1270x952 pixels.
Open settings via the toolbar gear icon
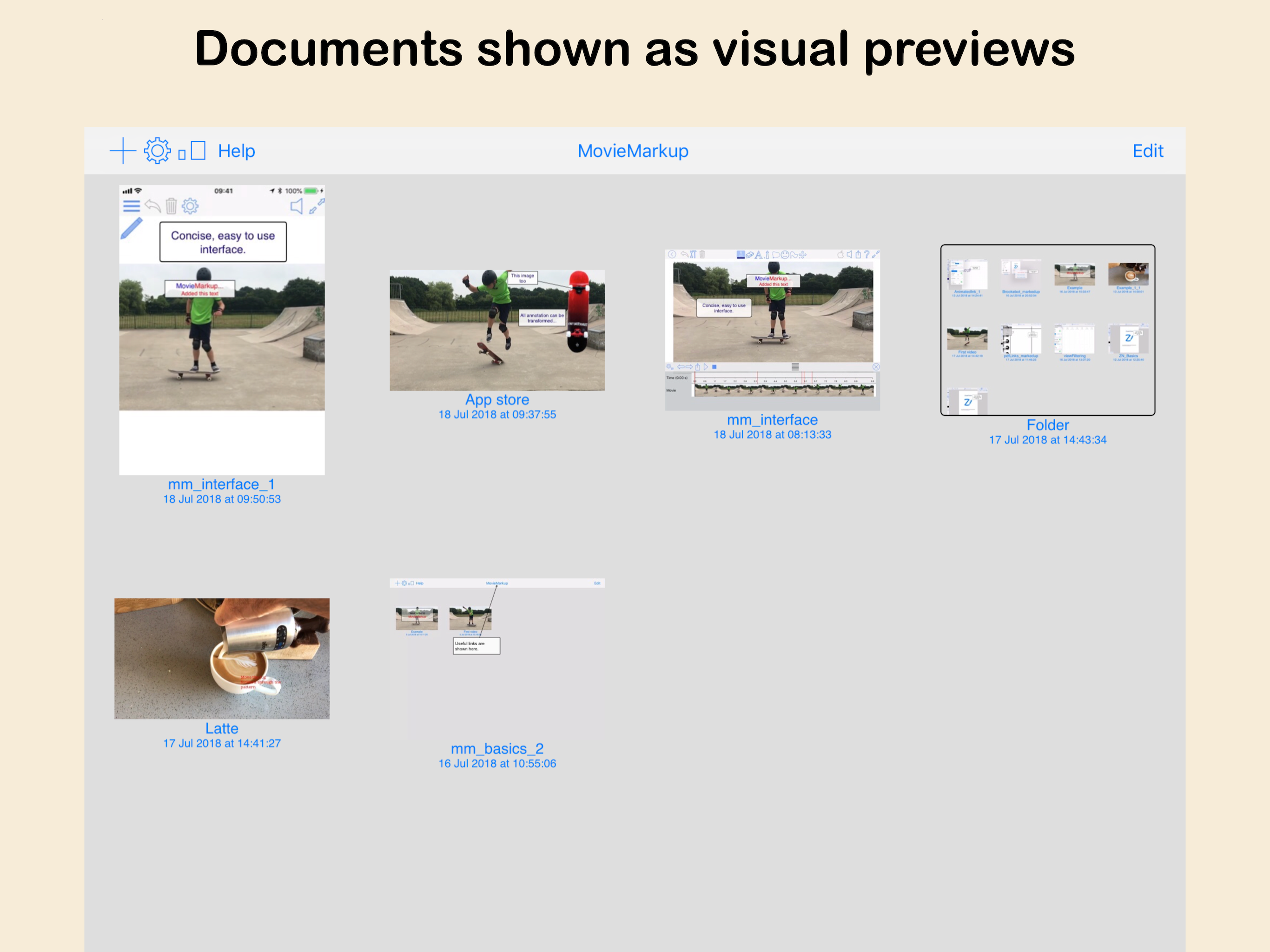(157, 151)
